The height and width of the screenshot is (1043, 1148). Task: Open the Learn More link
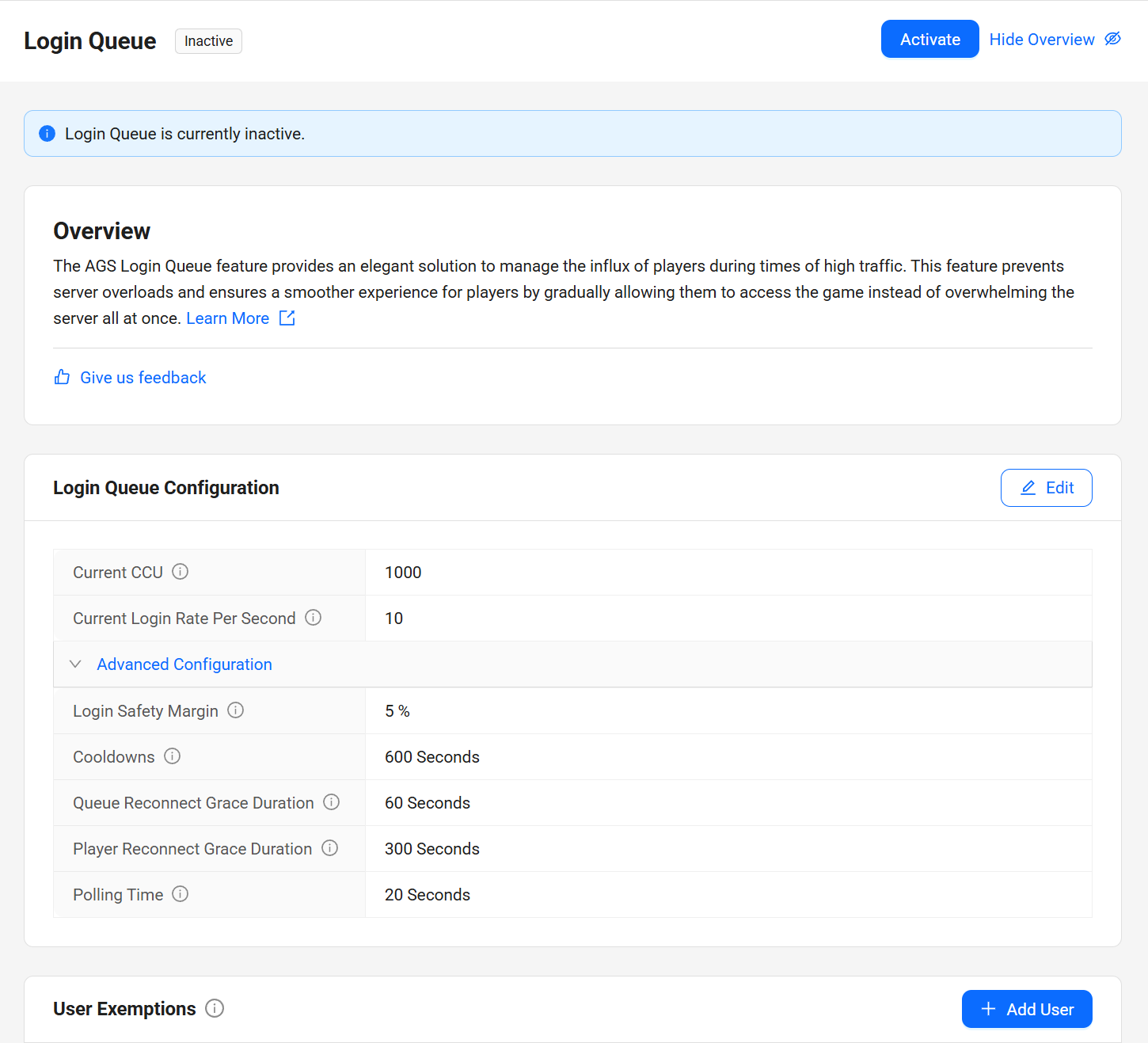(228, 318)
